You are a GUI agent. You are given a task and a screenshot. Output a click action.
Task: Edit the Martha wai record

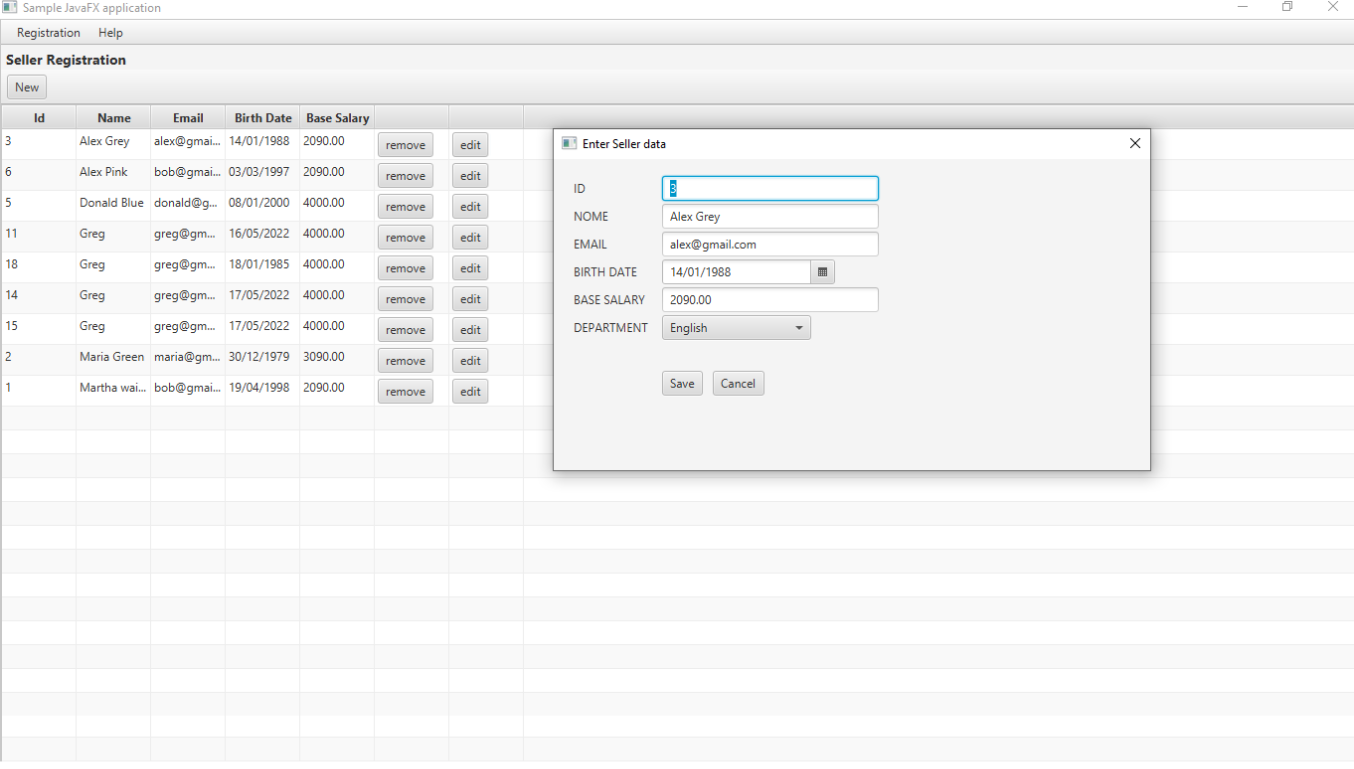[x=469, y=391]
